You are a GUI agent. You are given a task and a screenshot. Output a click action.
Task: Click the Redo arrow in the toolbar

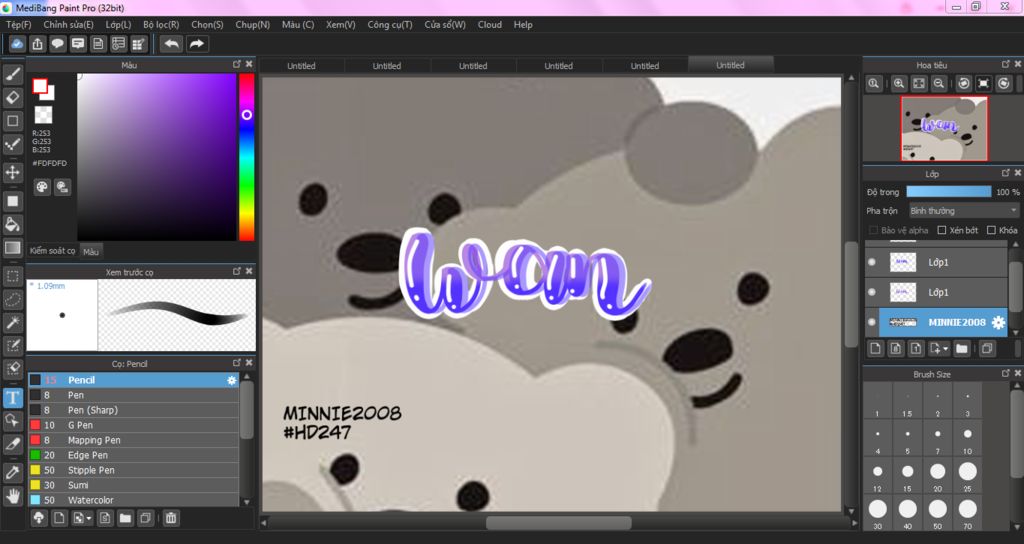pos(197,44)
